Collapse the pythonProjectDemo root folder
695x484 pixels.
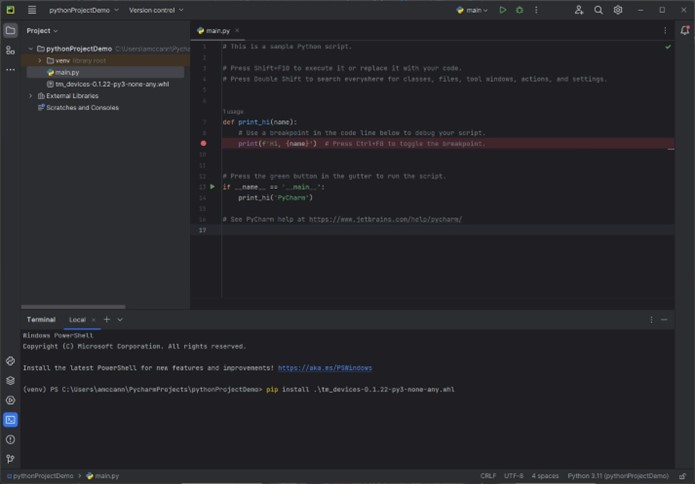pyautogui.click(x=31, y=49)
